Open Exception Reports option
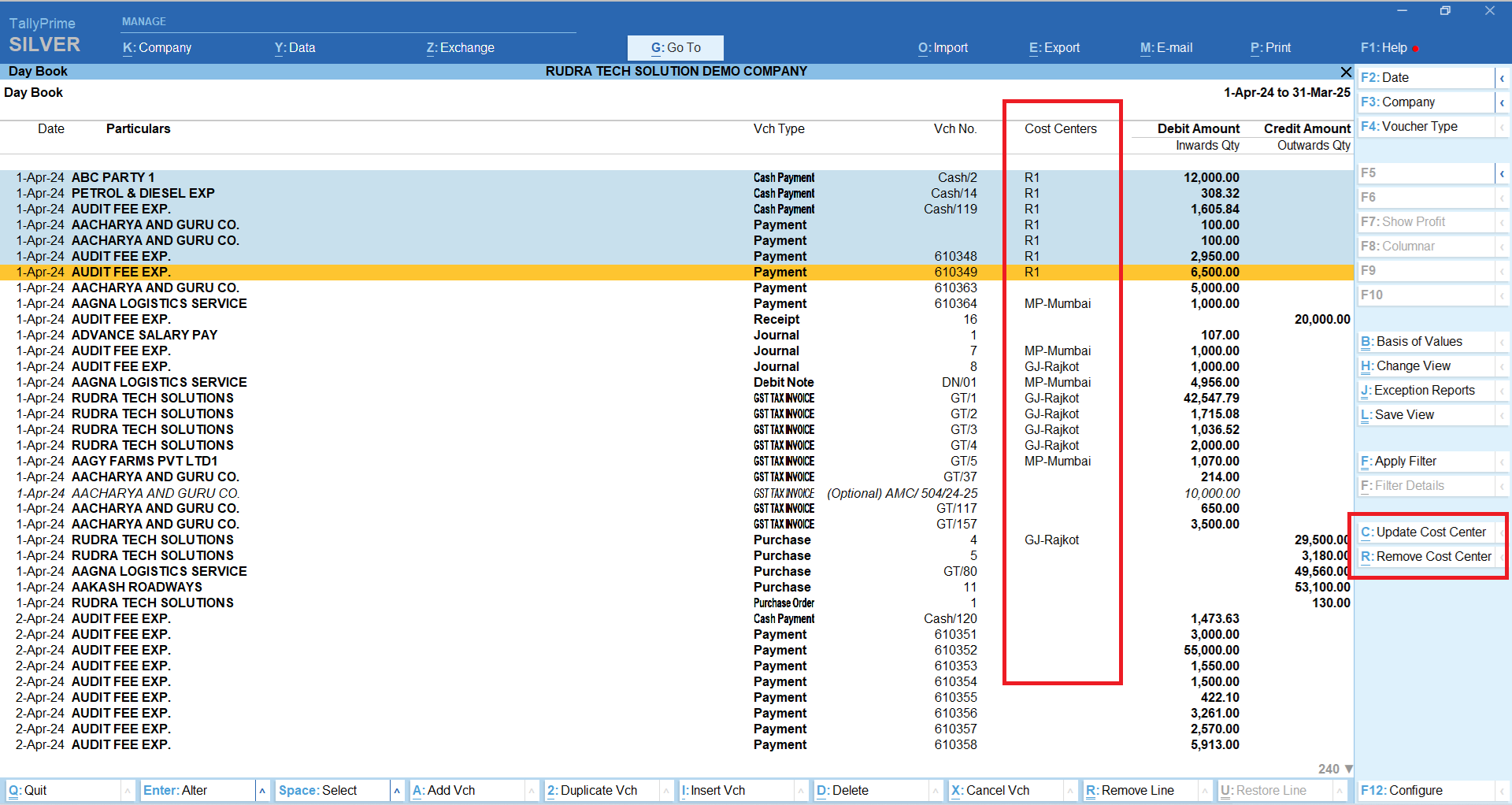This screenshot has height=805, width=1512. pos(1417,391)
